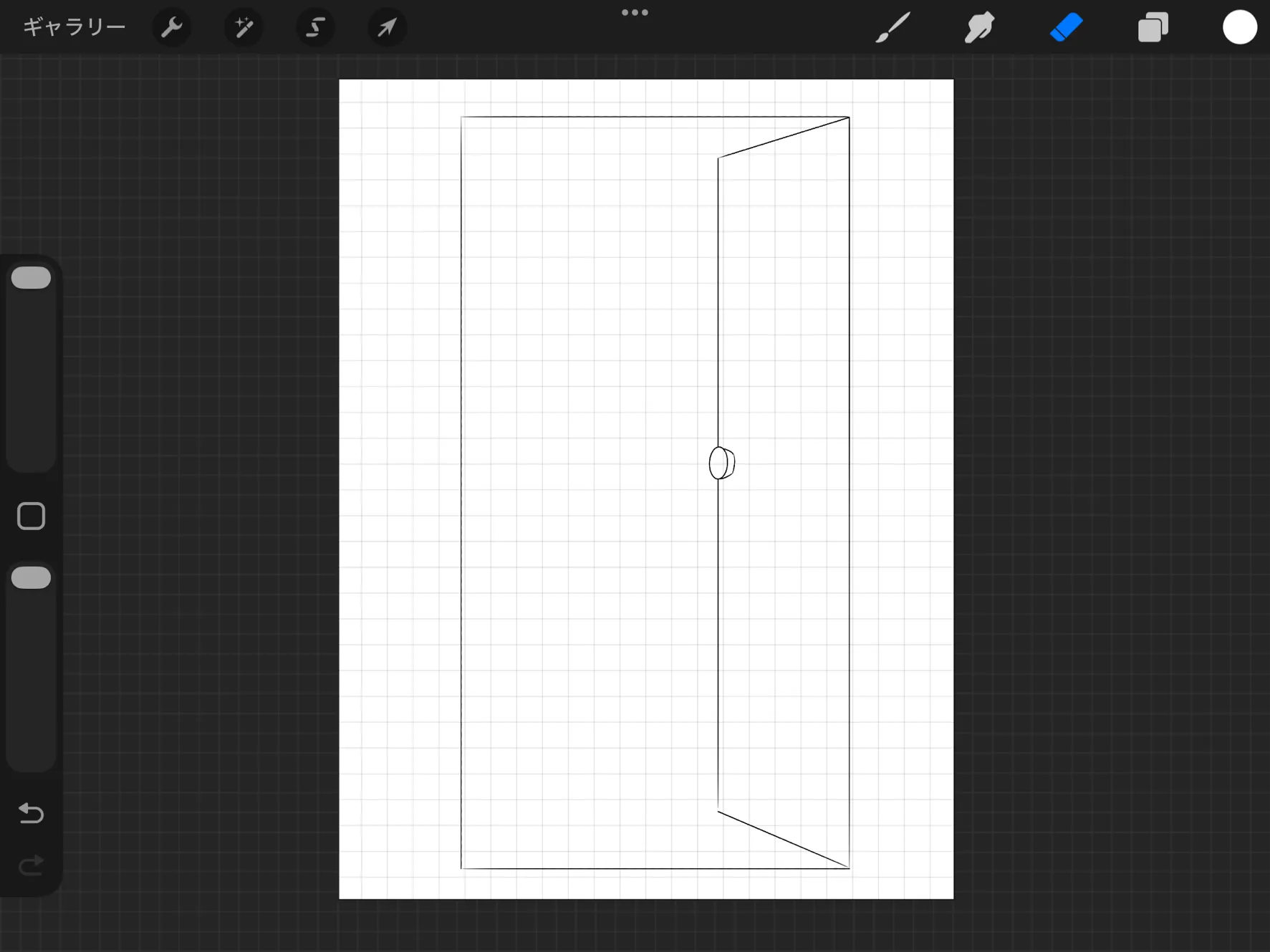Select the Smudge finger tool

979,27
